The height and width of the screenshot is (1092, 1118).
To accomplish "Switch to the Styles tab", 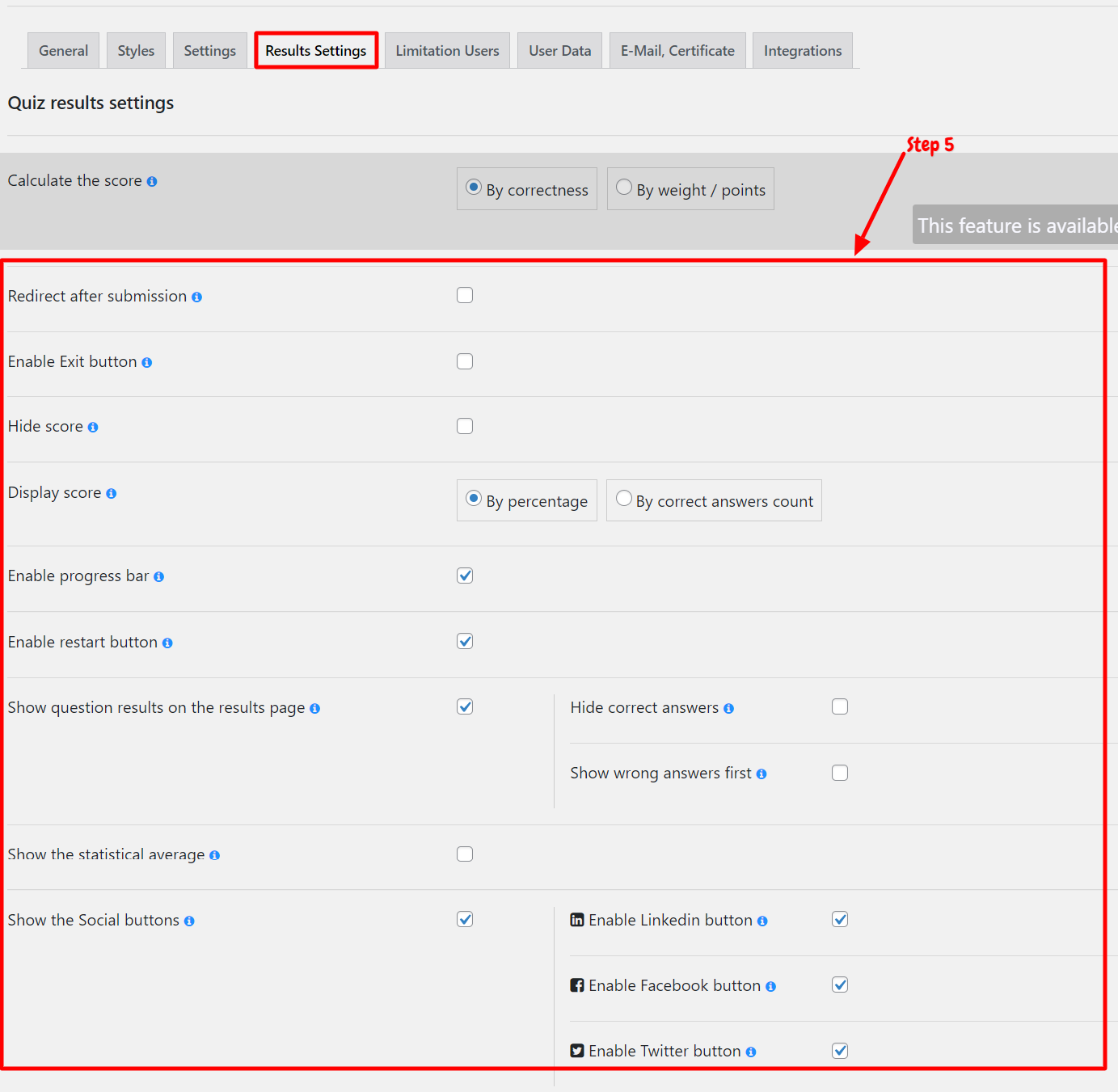I will (x=136, y=50).
